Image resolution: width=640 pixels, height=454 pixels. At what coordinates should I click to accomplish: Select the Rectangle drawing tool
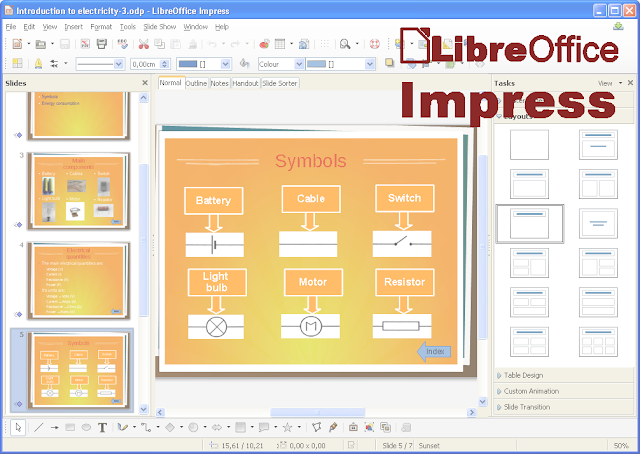click(70, 427)
